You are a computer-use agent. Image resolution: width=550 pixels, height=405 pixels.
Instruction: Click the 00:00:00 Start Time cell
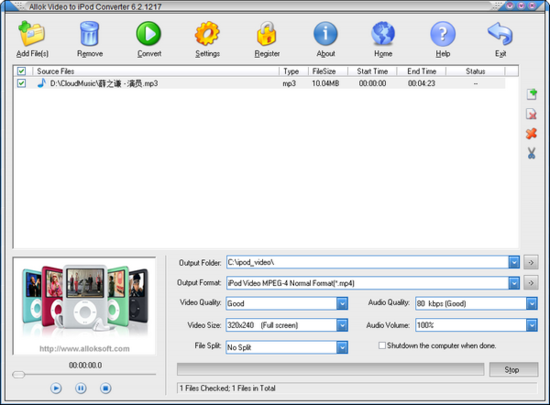click(372, 83)
